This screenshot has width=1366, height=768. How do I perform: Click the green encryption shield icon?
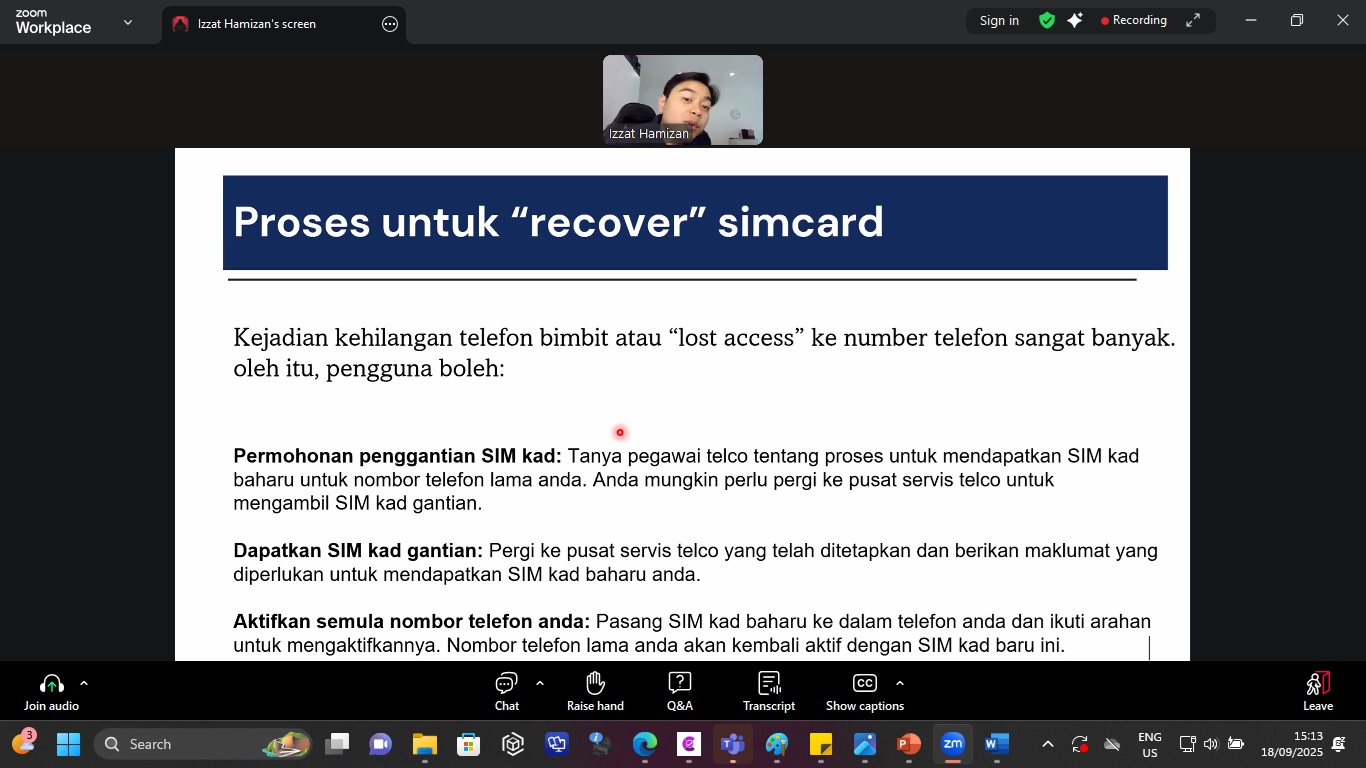click(1047, 20)
